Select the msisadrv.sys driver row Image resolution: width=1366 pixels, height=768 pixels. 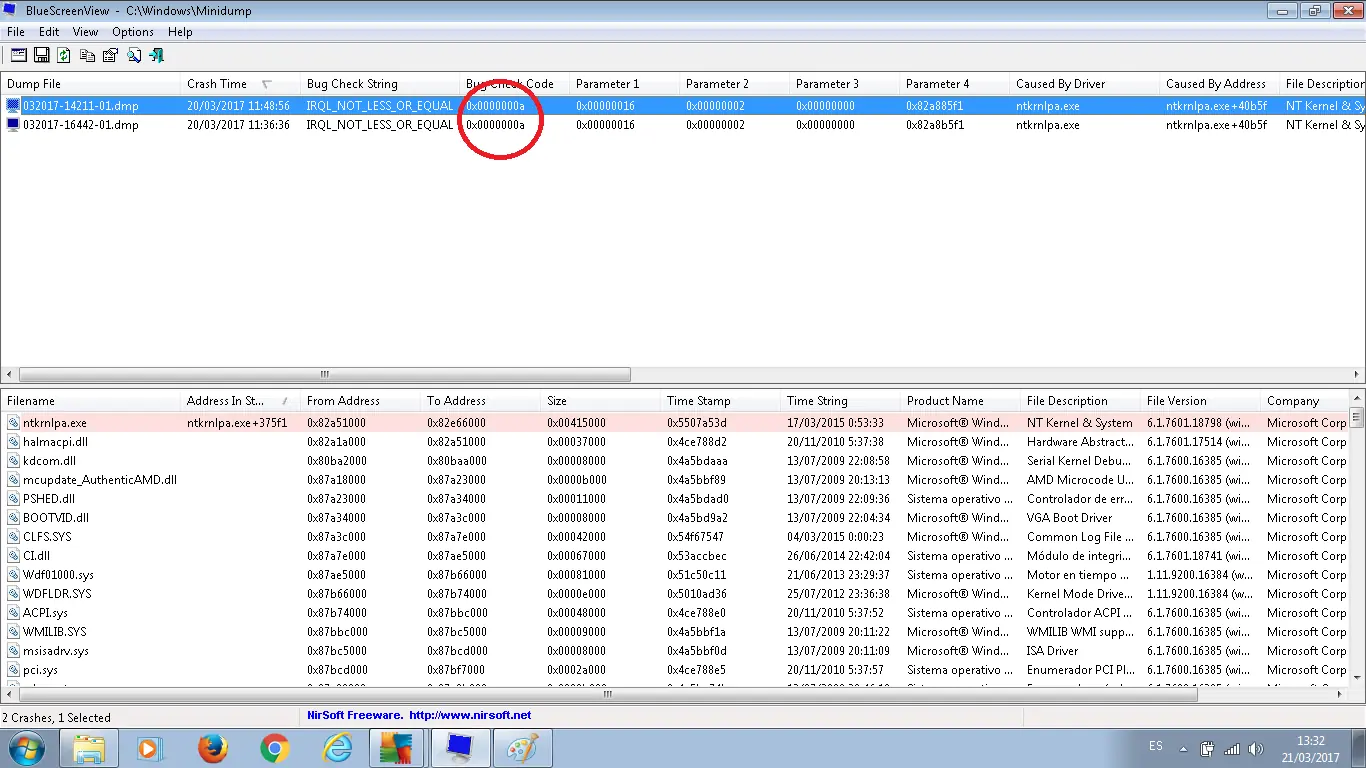pyautogui.click(x=675, y=651)
